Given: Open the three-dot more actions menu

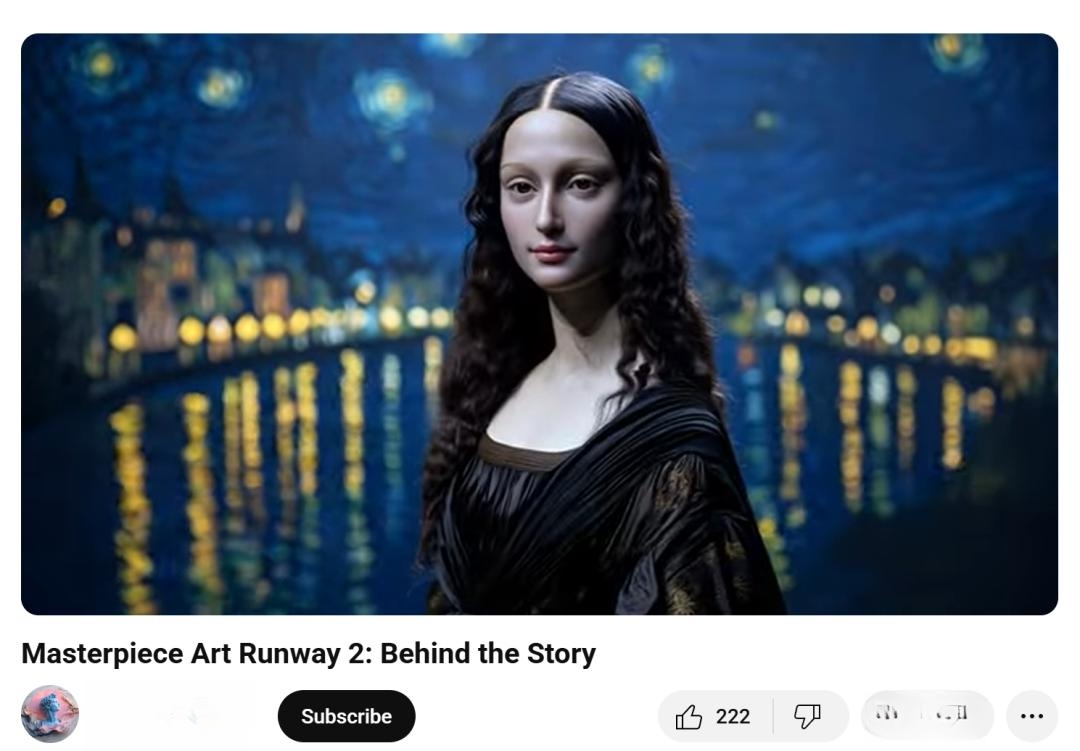Looking at the screenshot, I should click(1031, 717).
